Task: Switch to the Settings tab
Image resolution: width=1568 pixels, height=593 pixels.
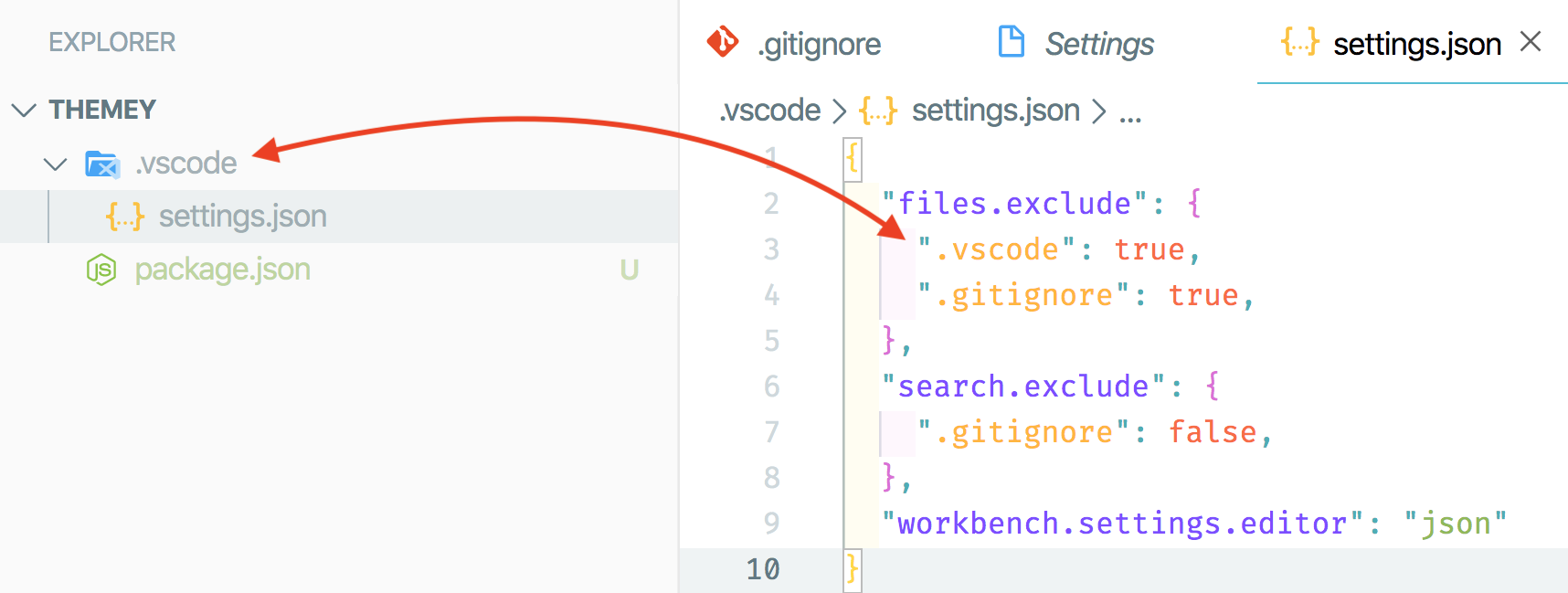Action: 1099,44
